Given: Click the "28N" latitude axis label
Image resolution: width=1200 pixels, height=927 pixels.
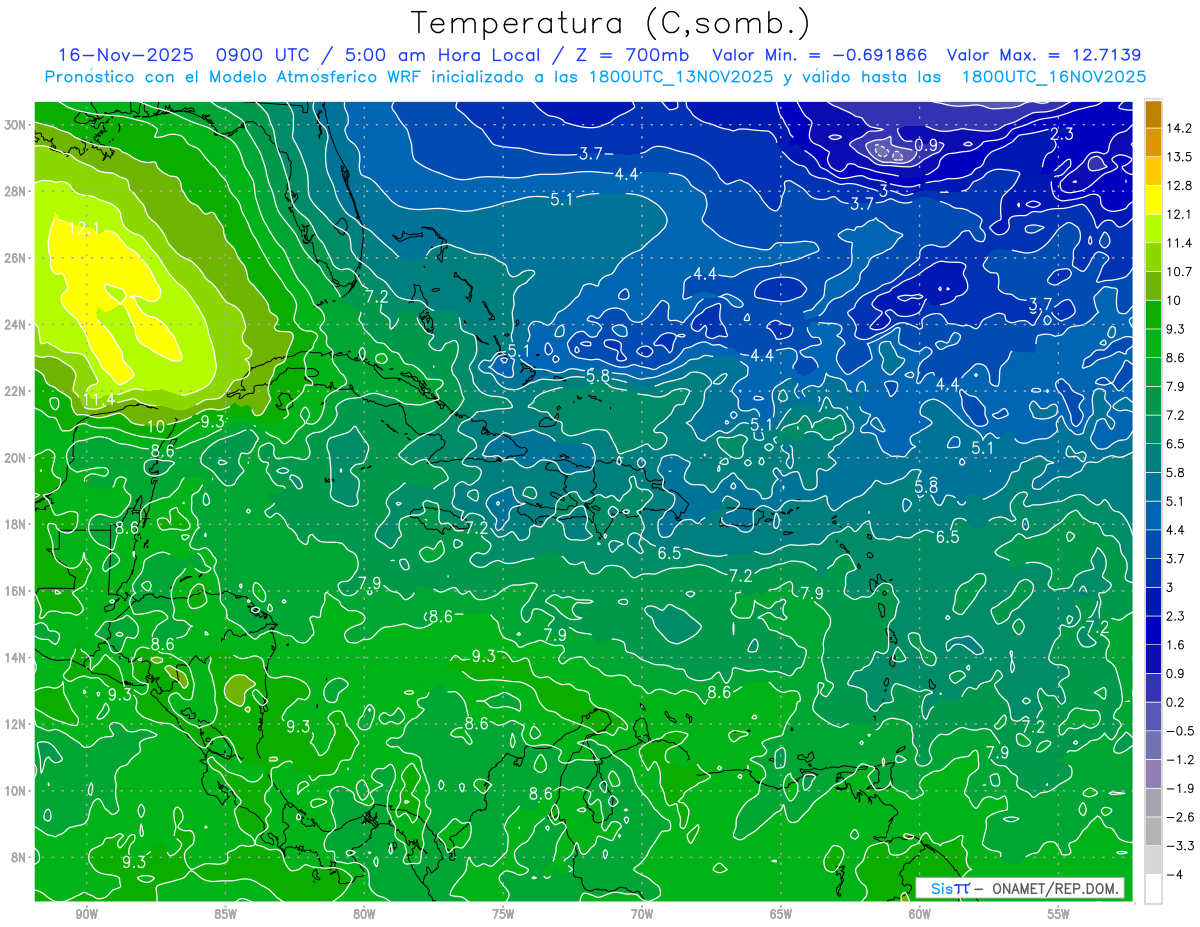Looking at the screenshot, I should pos(15,191).
